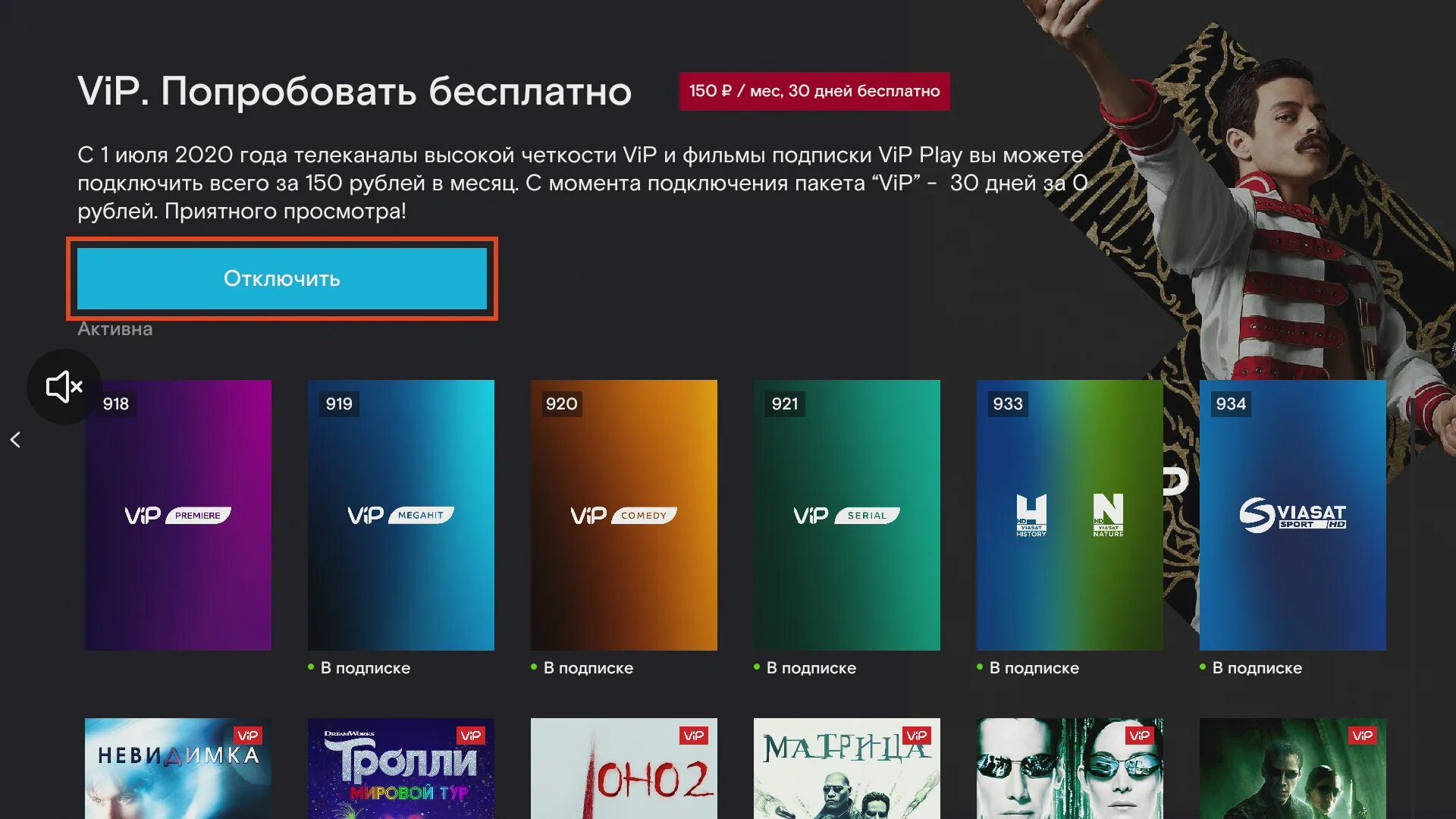
Task: Select the Матрица movie poster
Action: [x=847, y=768]
